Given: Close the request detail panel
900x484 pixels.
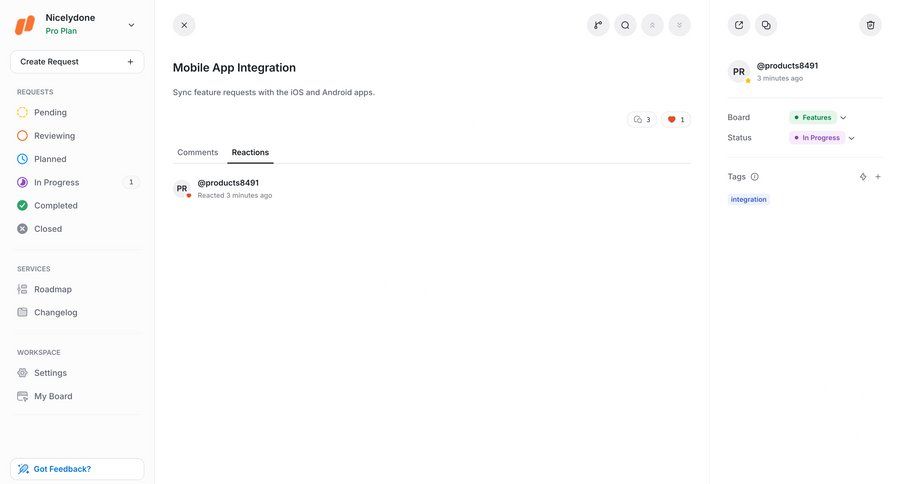Looking at the screenshot, I should click(x=184, y=25).
